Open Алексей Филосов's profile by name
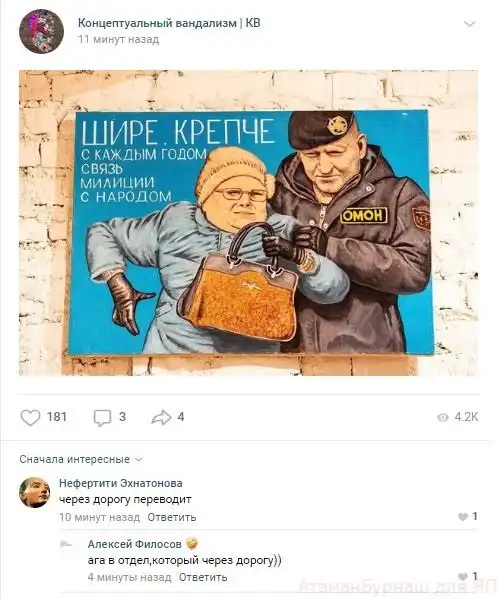Viewport: 504px width, 599px height. pos(135,544)
